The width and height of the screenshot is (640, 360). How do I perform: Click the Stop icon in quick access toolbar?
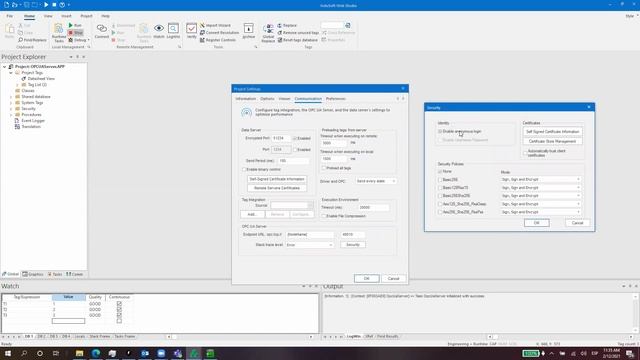click(54, 5)
